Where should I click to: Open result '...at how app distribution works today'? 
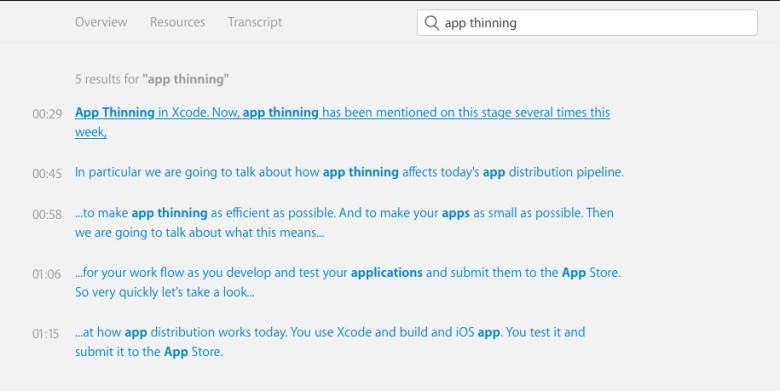click(x=330, y=342)
